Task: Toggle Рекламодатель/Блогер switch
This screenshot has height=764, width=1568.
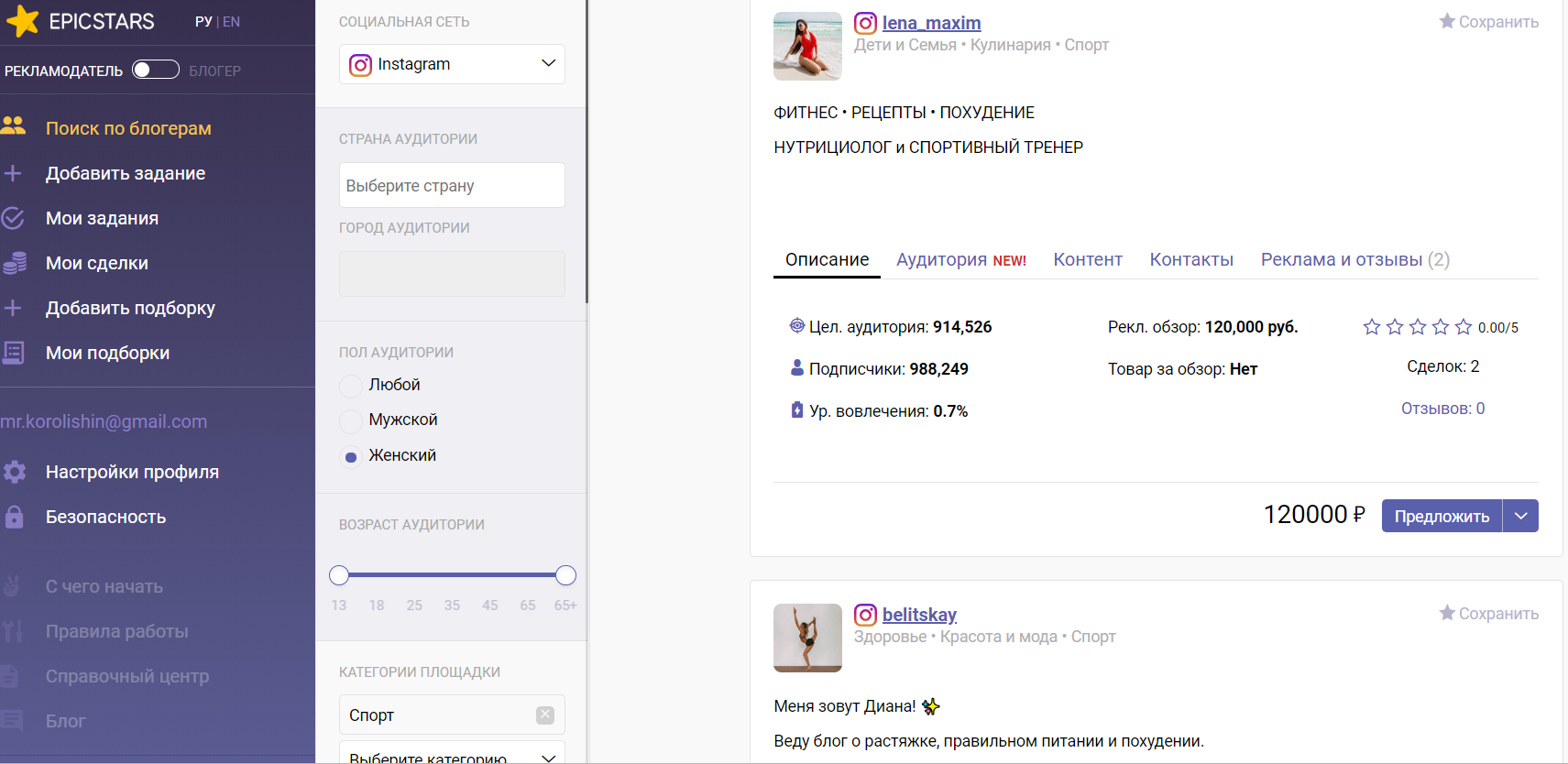Action: click(x=155, y=70)
